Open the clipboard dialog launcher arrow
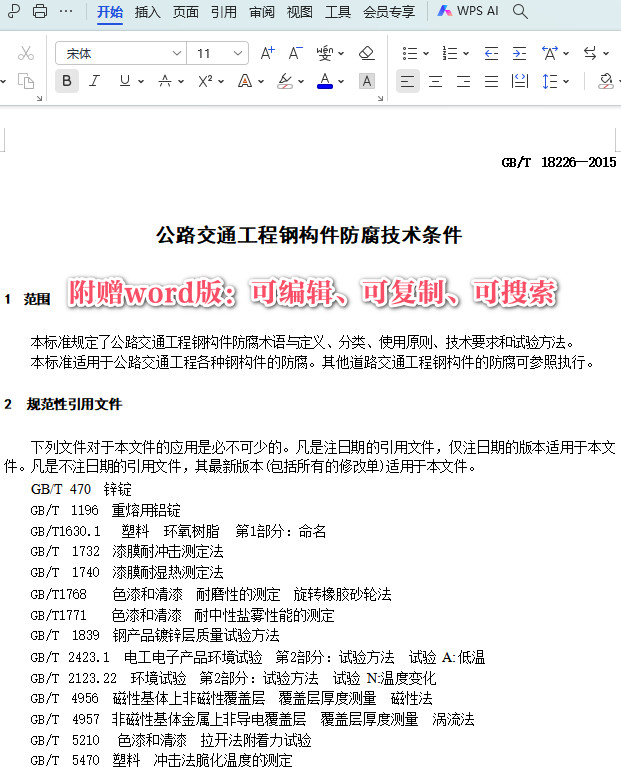 40,98
